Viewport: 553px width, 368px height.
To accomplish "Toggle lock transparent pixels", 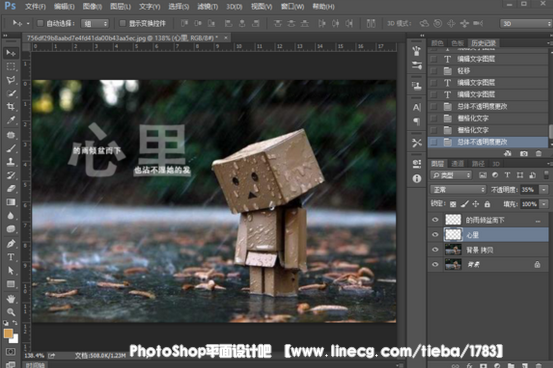I will coord(453,204).
